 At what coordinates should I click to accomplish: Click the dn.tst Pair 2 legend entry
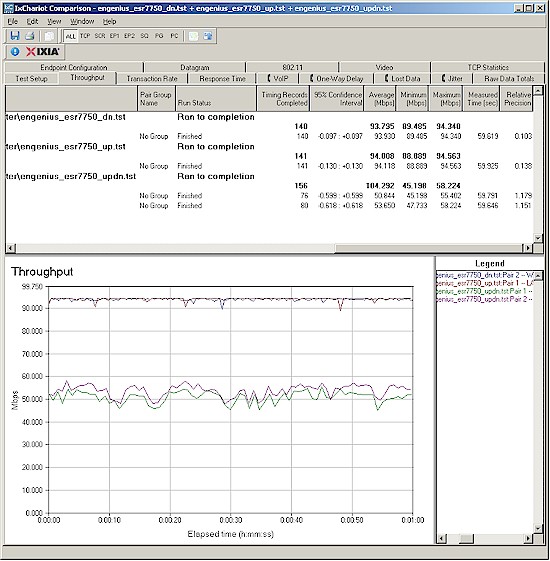pos(485,275)
